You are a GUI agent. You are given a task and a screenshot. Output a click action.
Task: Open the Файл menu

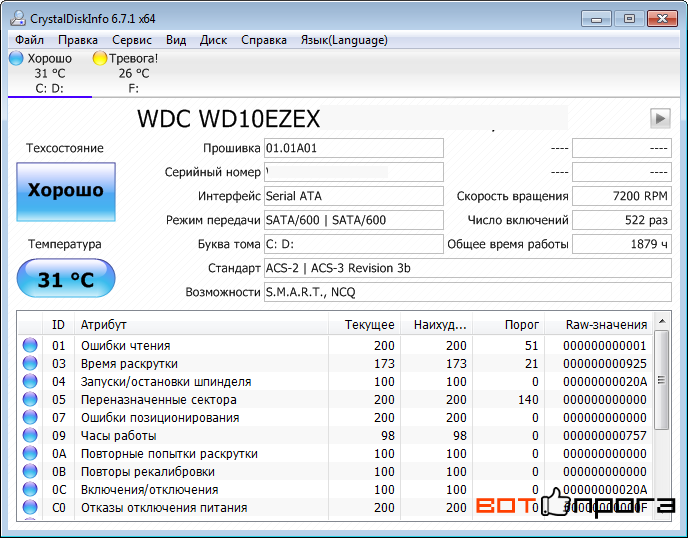coord(29,40)
